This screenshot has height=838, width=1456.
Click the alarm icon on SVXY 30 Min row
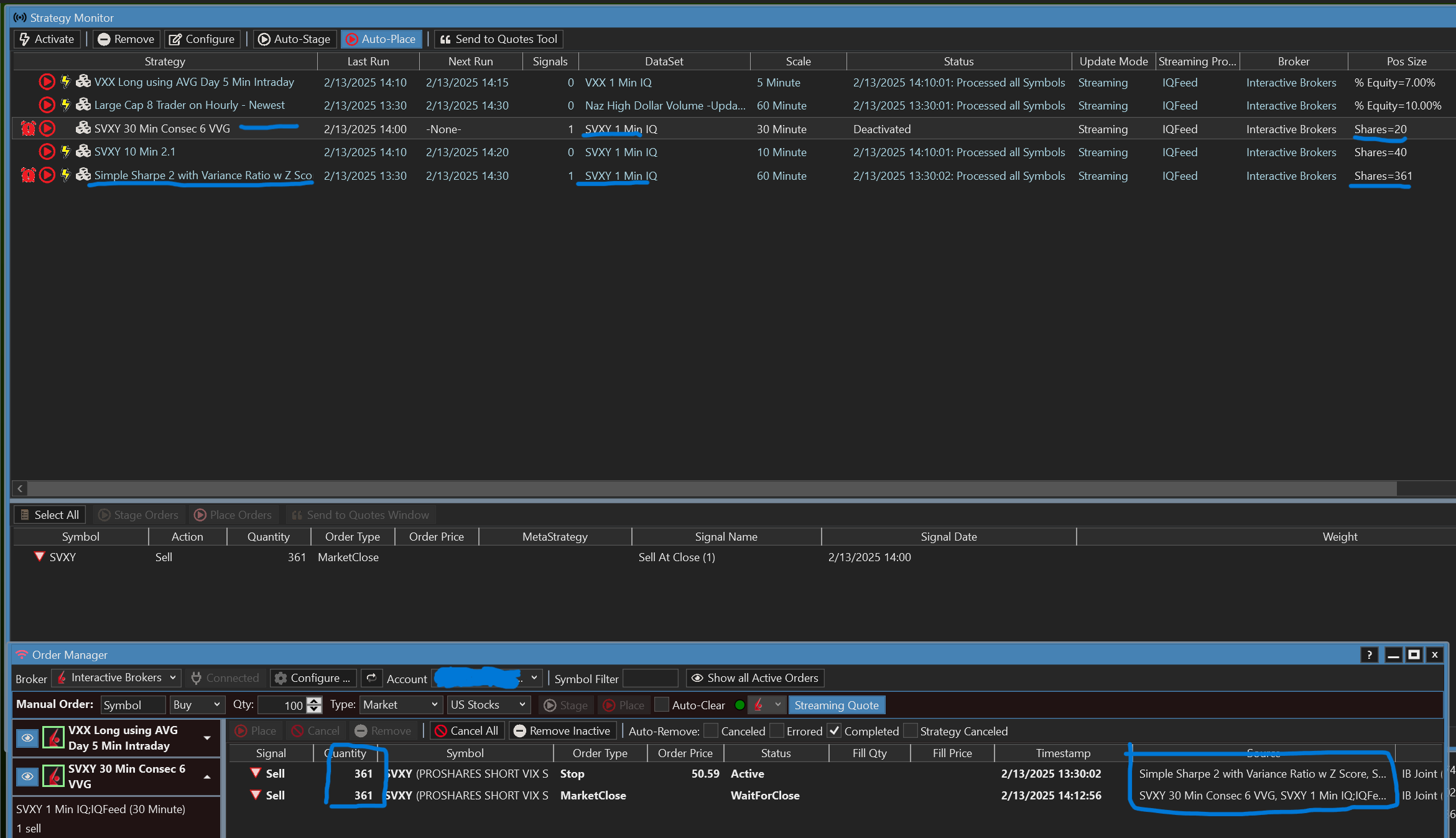tap(28, 129)
